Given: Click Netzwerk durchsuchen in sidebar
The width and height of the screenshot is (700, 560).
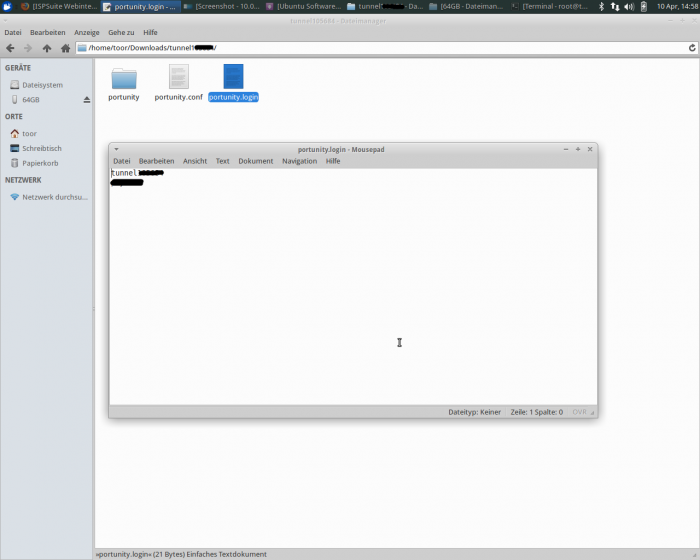Looking at the screenshot, I should tap(54, 197).
